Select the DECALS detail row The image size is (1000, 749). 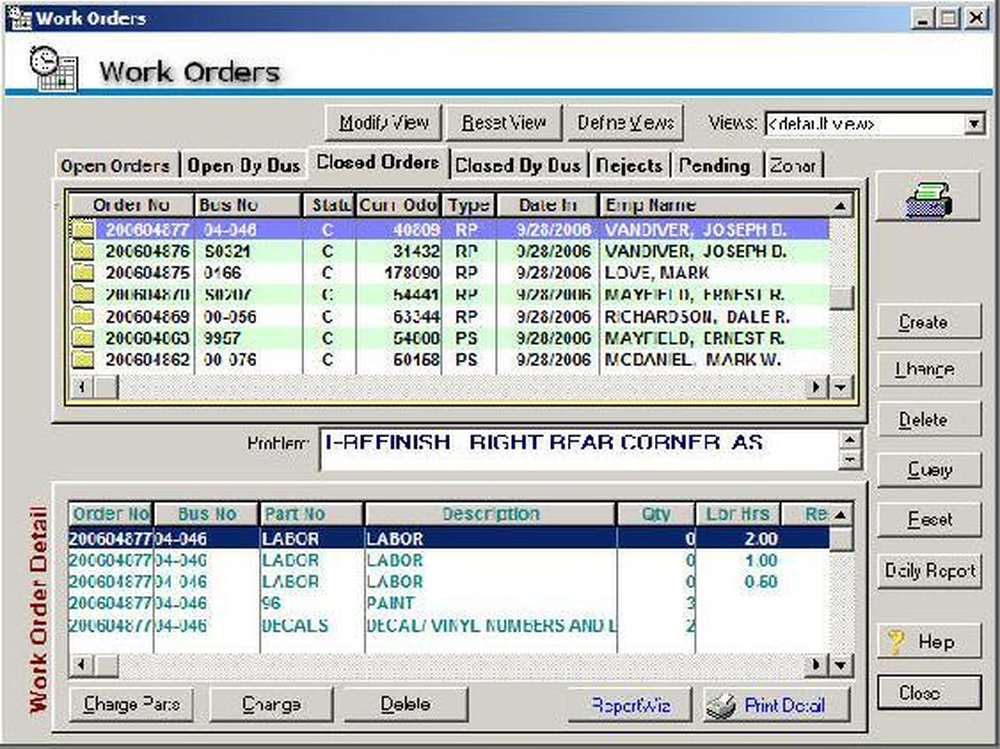pyautogui.click(x=449, y=625)
